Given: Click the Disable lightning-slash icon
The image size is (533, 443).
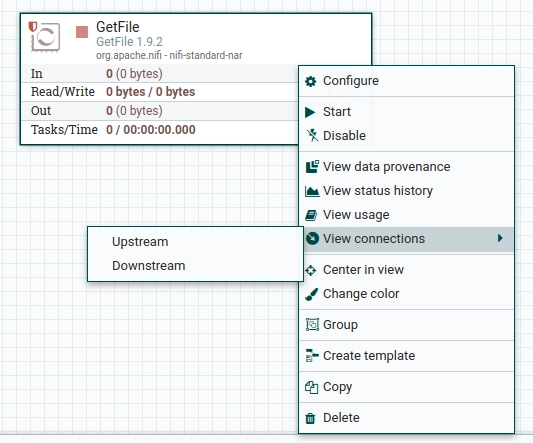Looking at the screenshot, I should (312, 135).
